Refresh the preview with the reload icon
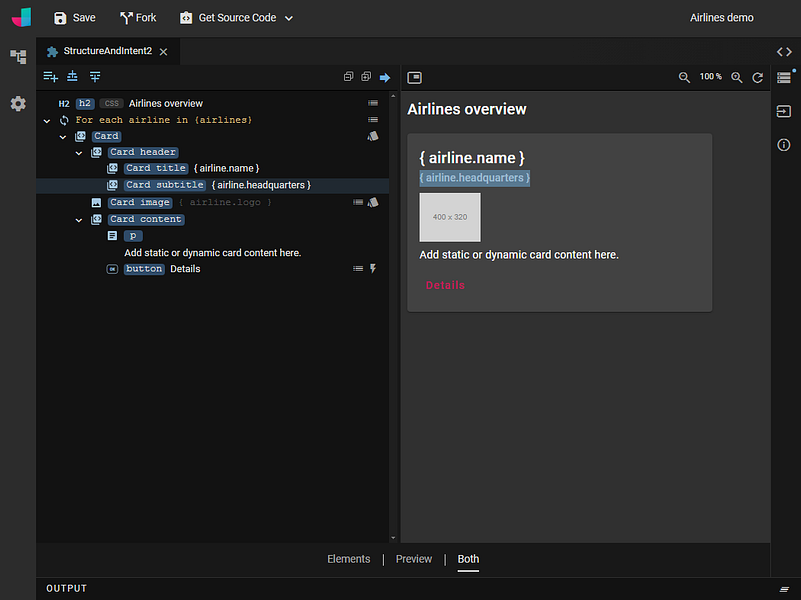This screenshot has height=600, width=801. 758,77
